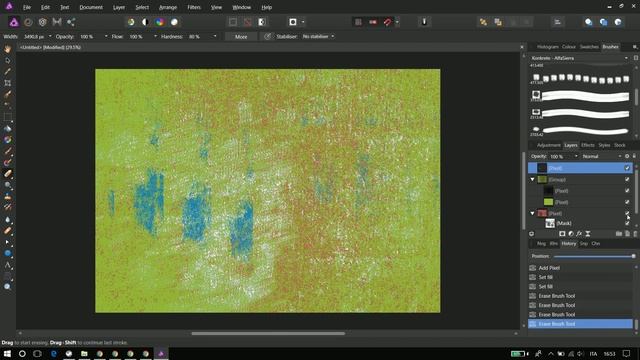Screen dimensions: 640x360
Task: Switch to the Histogram tab
Action: pyautogui.click(x=547, y=47)
